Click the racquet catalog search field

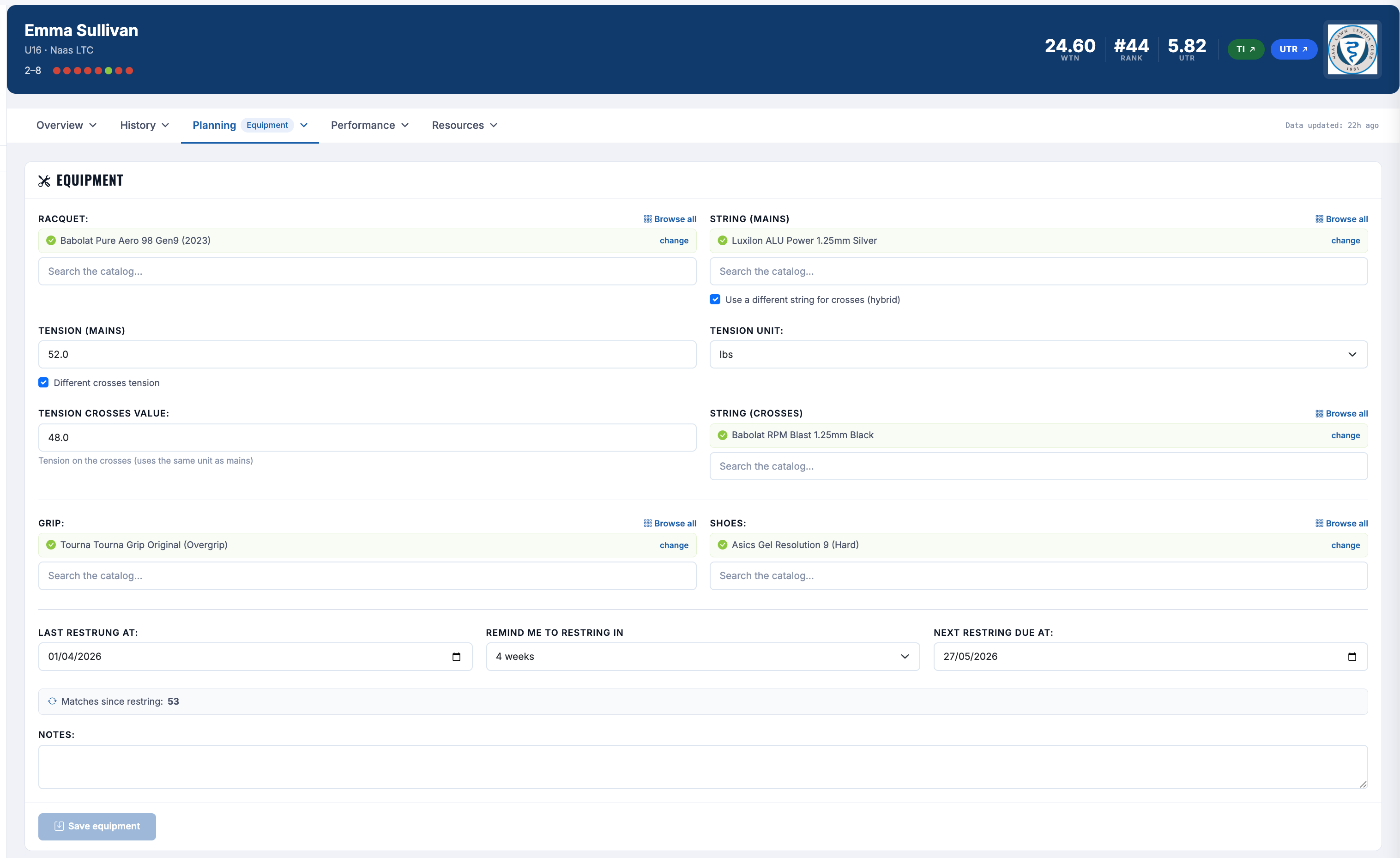click(x=367, y=272)
